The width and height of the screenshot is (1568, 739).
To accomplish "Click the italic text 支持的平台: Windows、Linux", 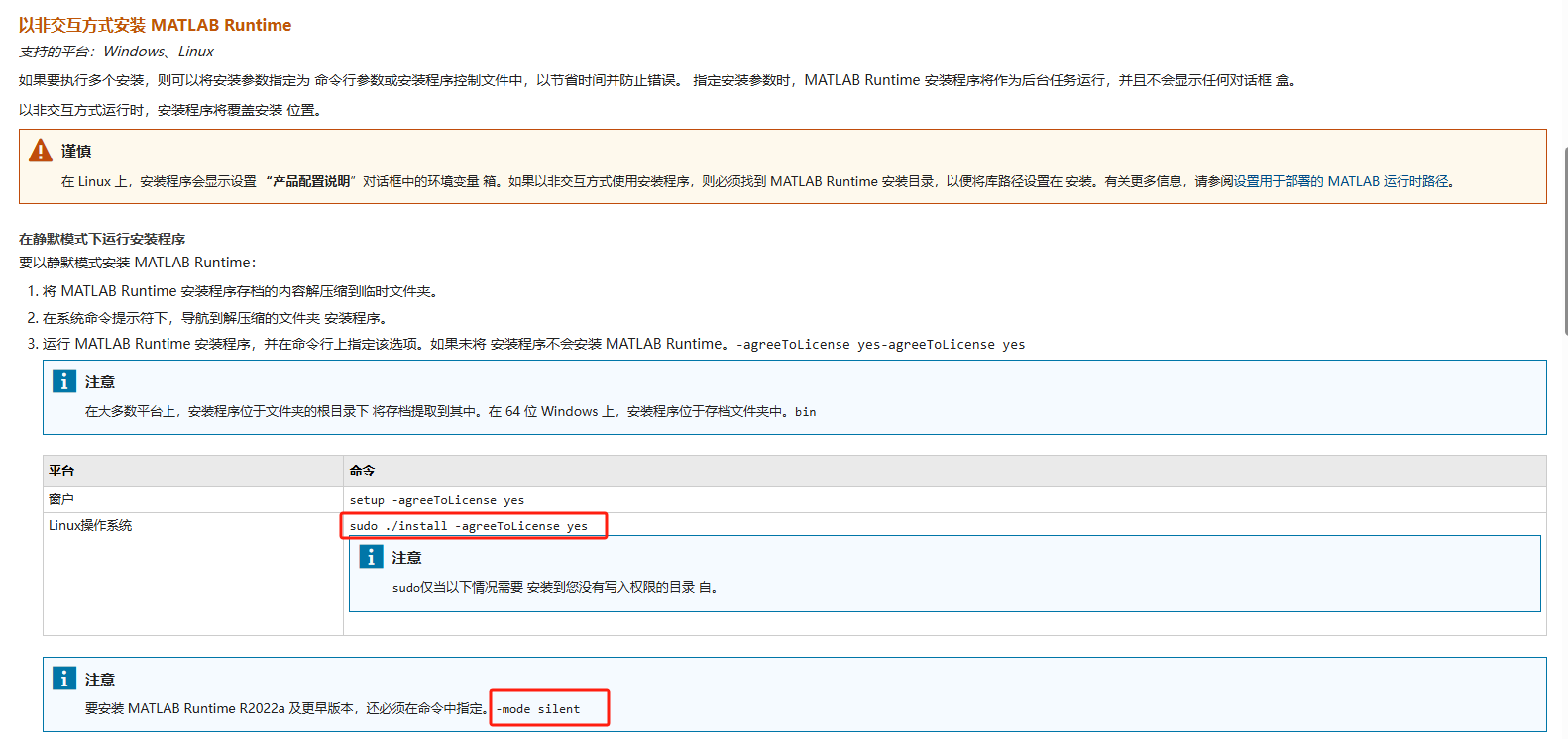I will [116, 52].
